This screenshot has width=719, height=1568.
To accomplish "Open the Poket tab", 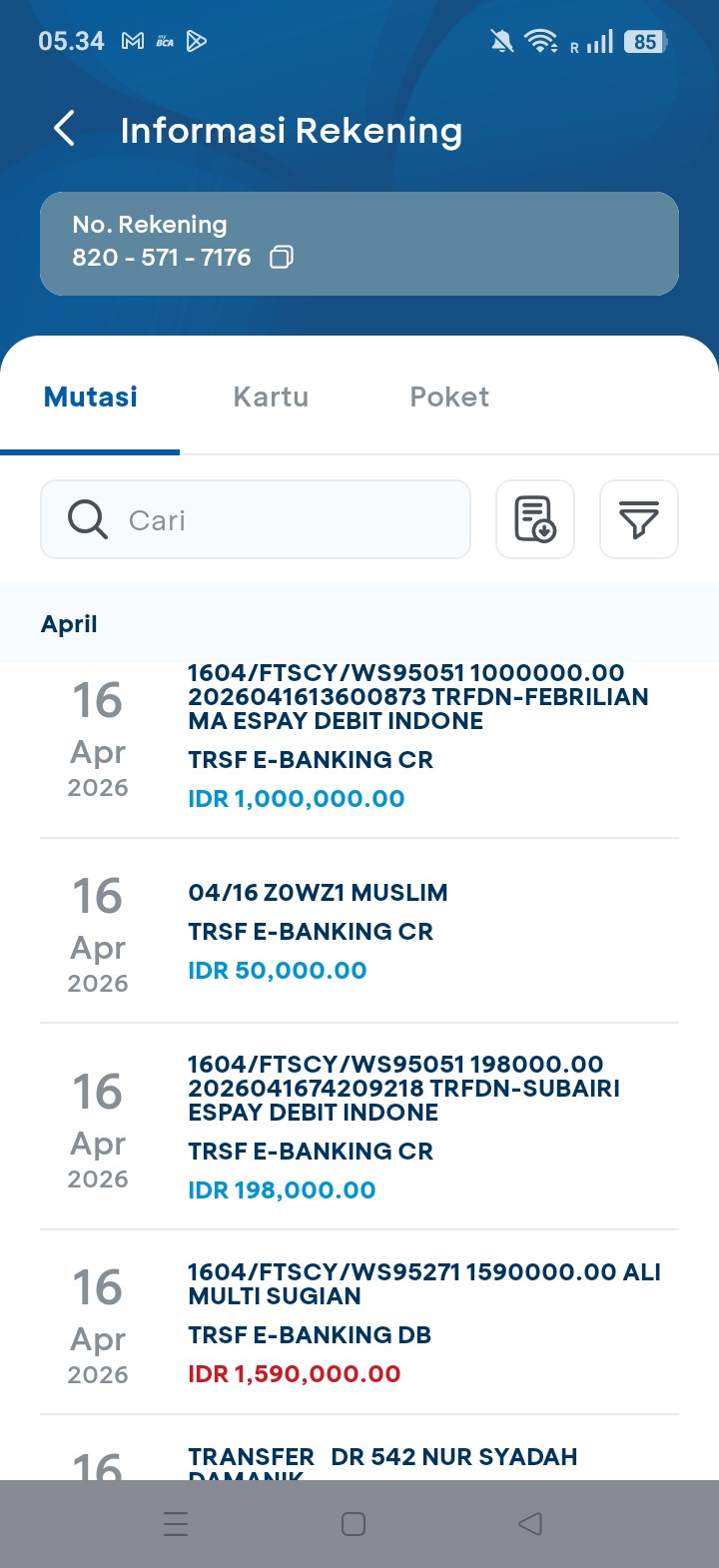I will 449,396.
